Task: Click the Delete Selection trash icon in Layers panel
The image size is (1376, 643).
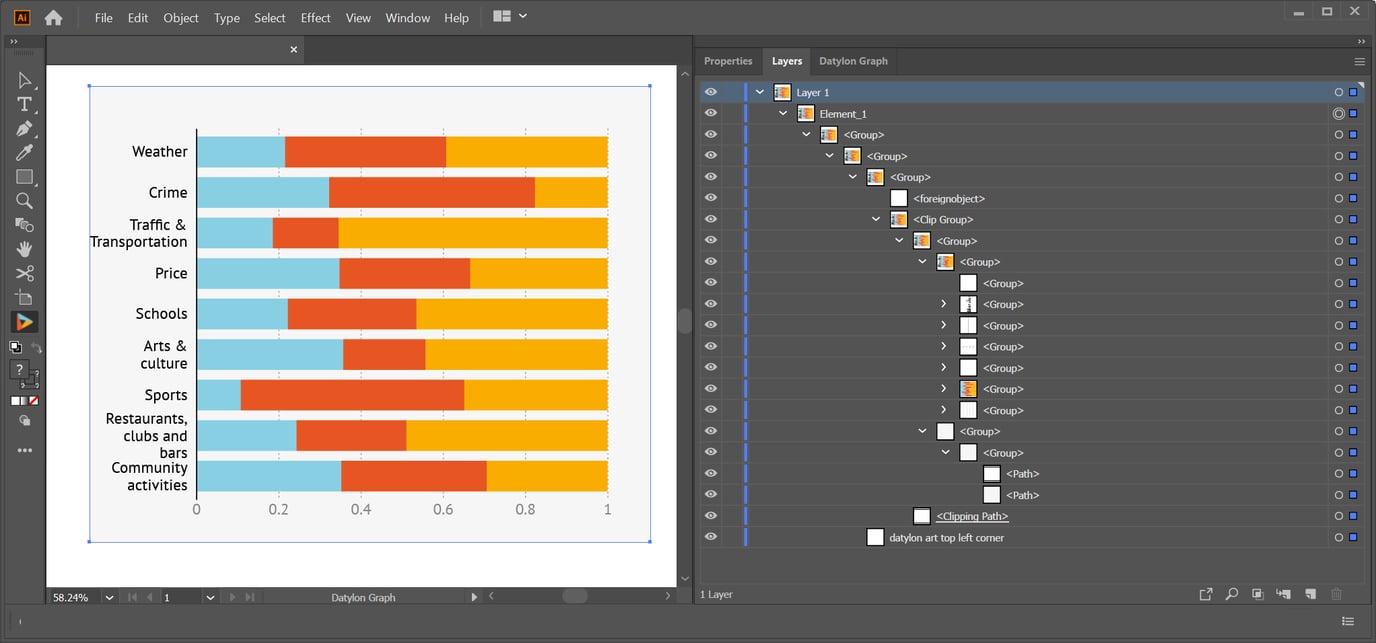Action: [1336, 593]
